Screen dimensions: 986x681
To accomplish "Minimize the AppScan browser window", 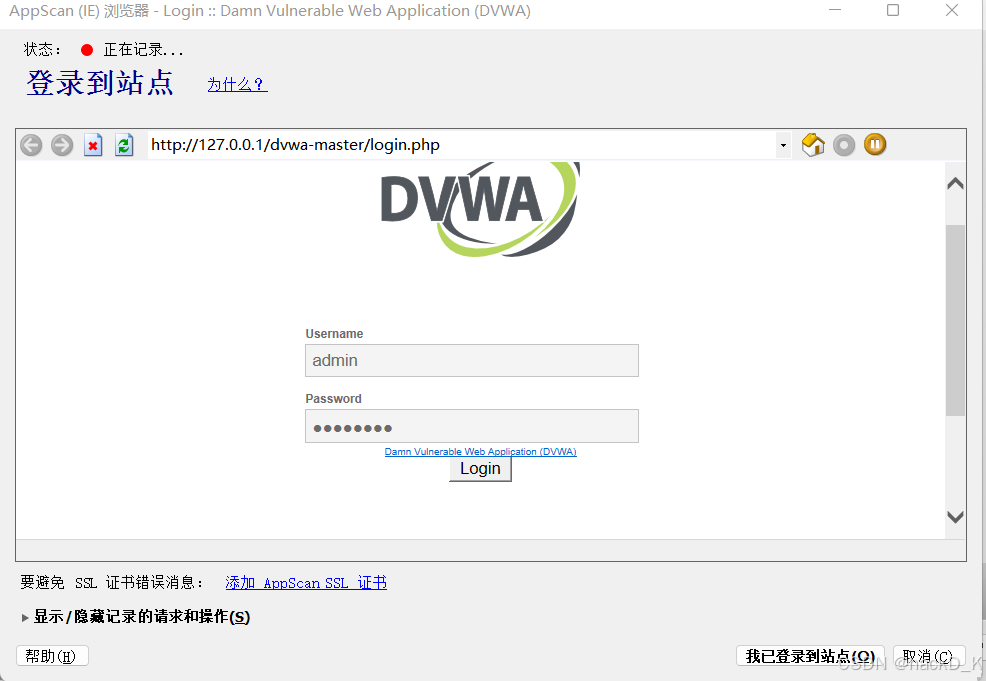I will 834,10.
